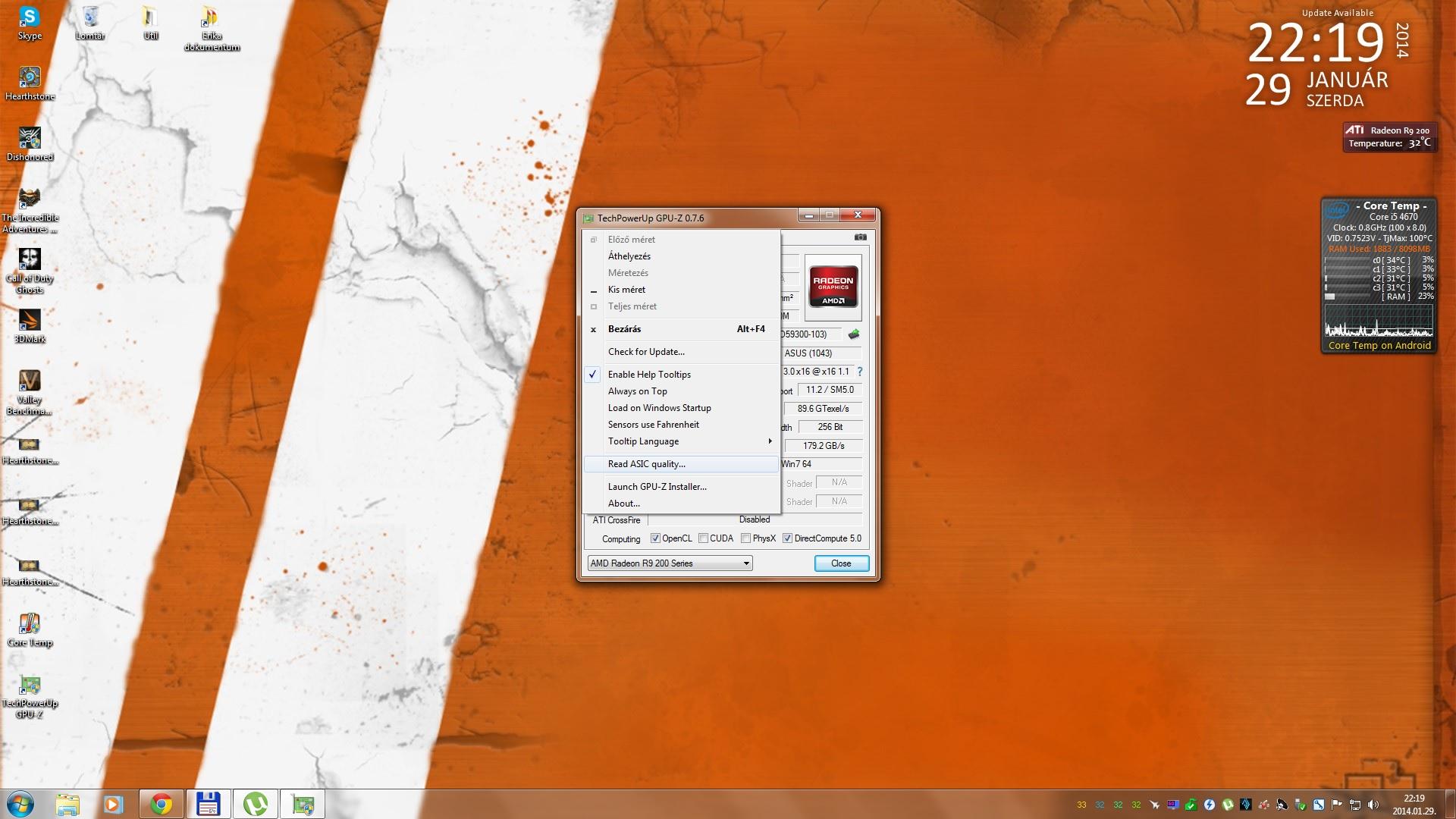Switch to Google Chrome on the taskbar
This screenshot has width=1456, height=819.
pos(161,804)
